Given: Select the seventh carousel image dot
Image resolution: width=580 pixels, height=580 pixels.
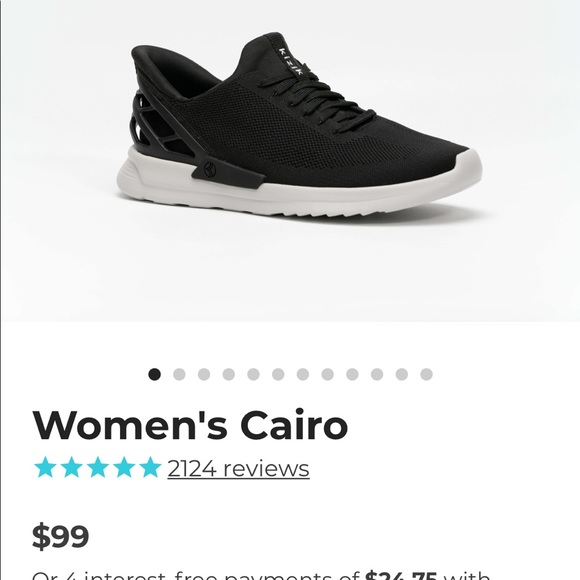Looking at the screenshot, I should pos(303,374).
